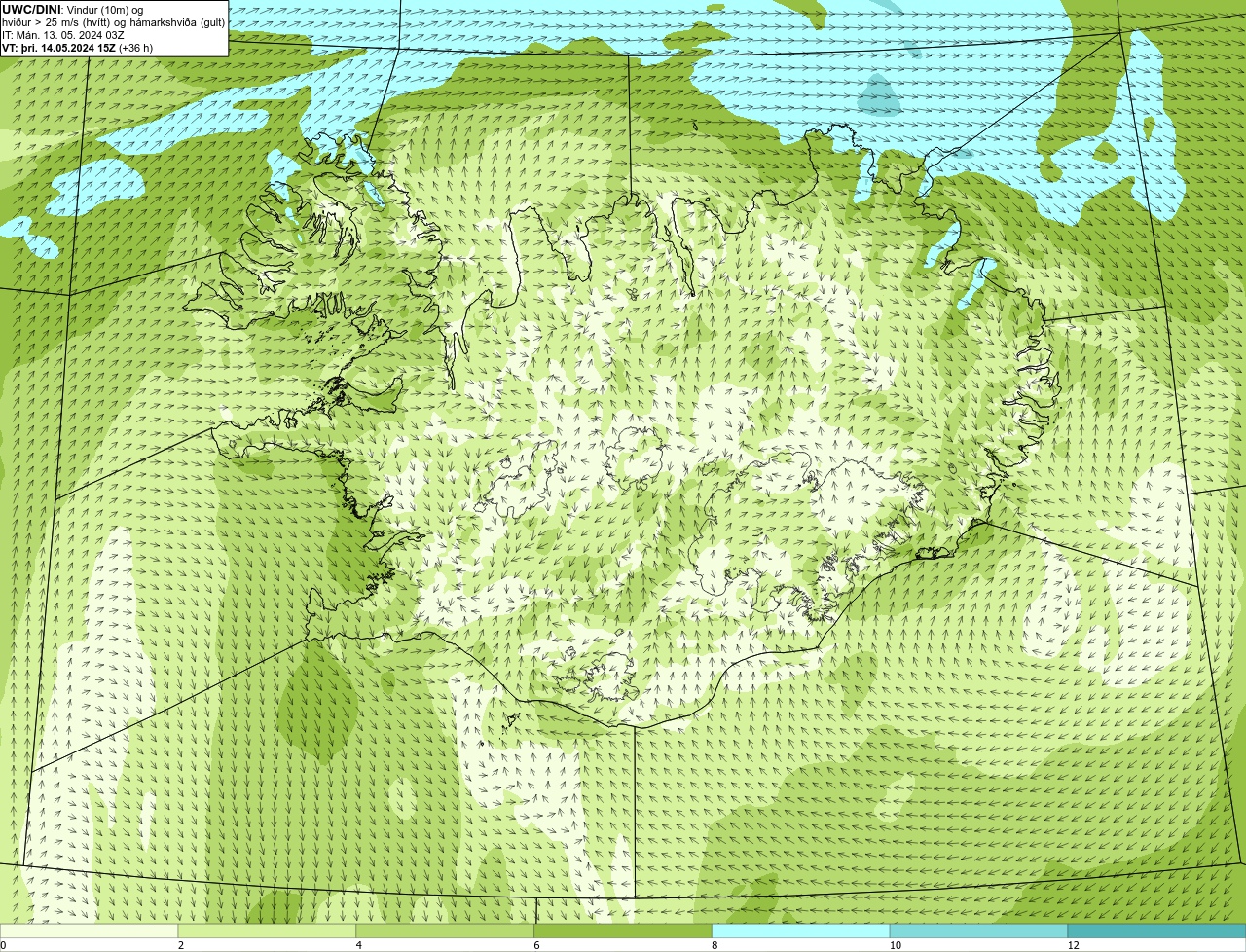Click the scale tick label "4"

[359, 945]
